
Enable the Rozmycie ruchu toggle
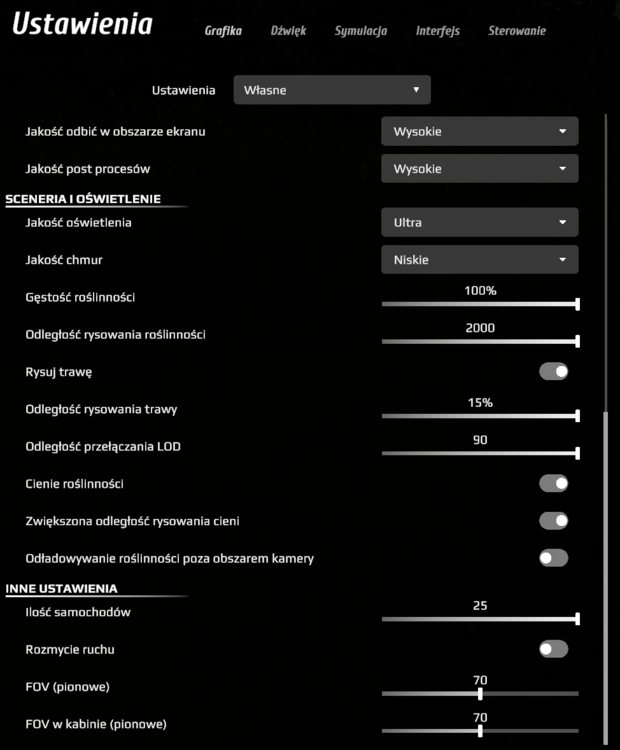(553, 649)
